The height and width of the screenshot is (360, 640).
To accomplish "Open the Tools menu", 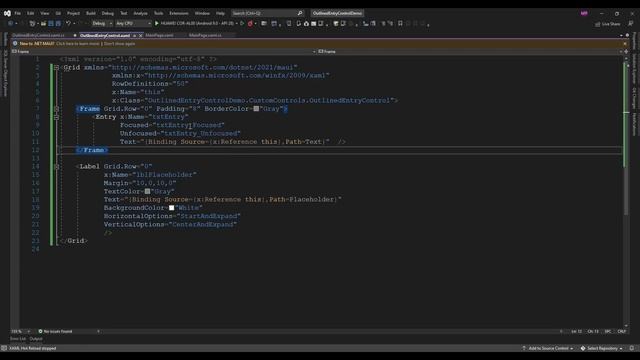I will pyautogui.click(x=158, y=13).
